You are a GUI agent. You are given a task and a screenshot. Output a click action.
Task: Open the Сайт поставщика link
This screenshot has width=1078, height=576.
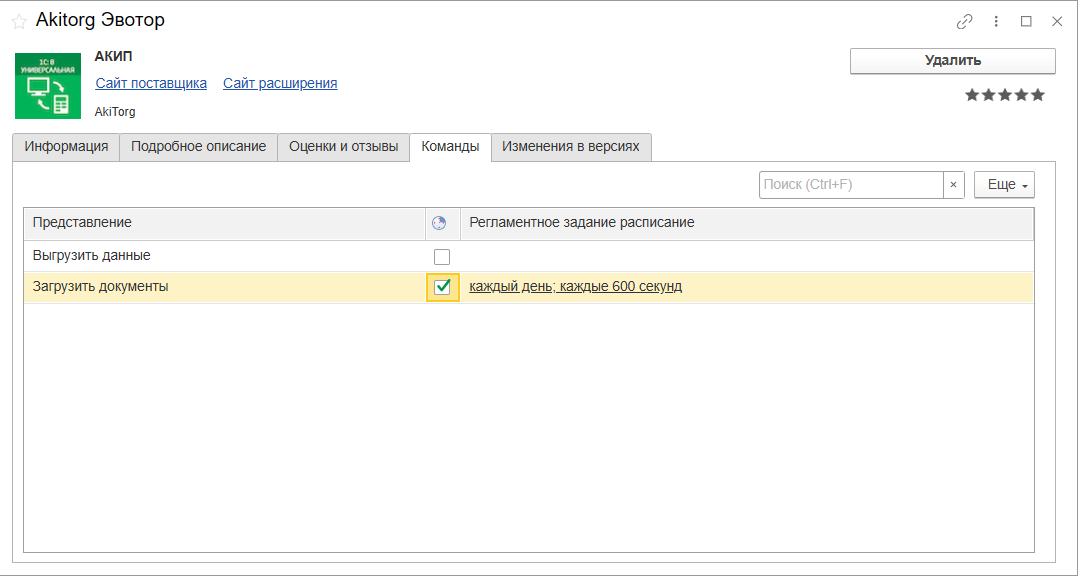[151, 83]
